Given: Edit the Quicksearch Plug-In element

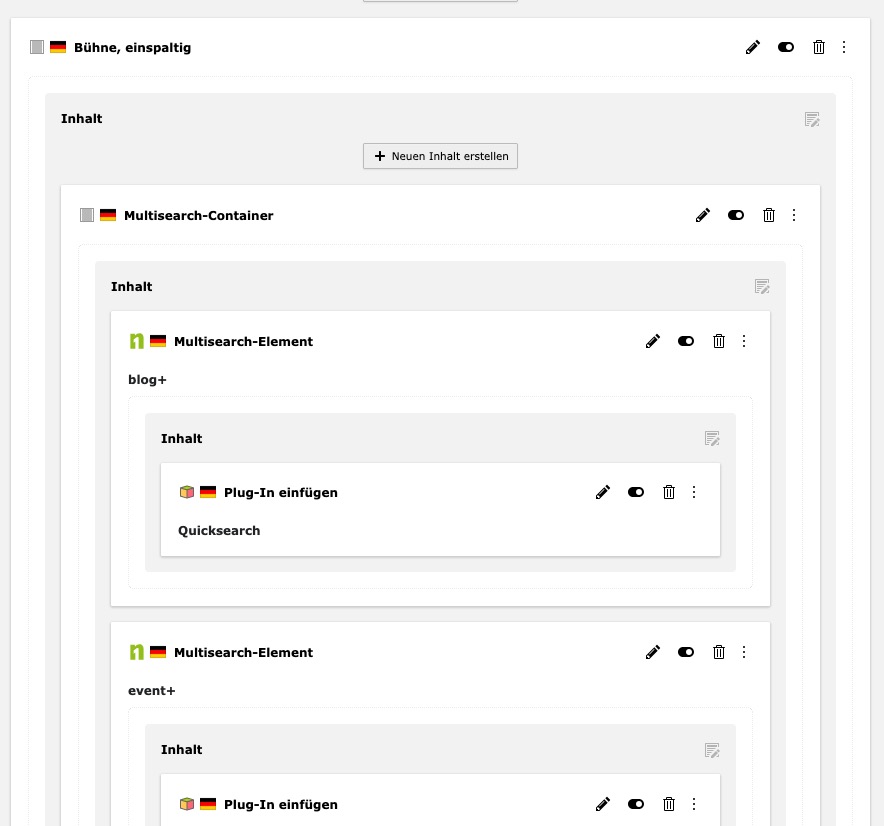Looking at the screenshot, I should pos(602,492).
